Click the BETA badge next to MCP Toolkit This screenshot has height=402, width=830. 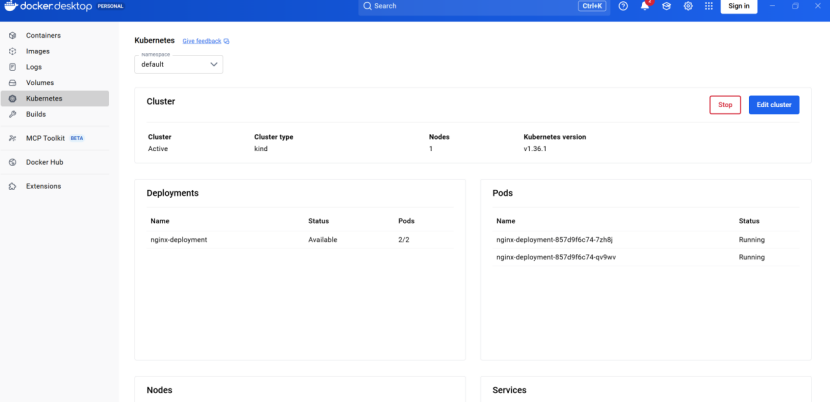coord(77,138)
